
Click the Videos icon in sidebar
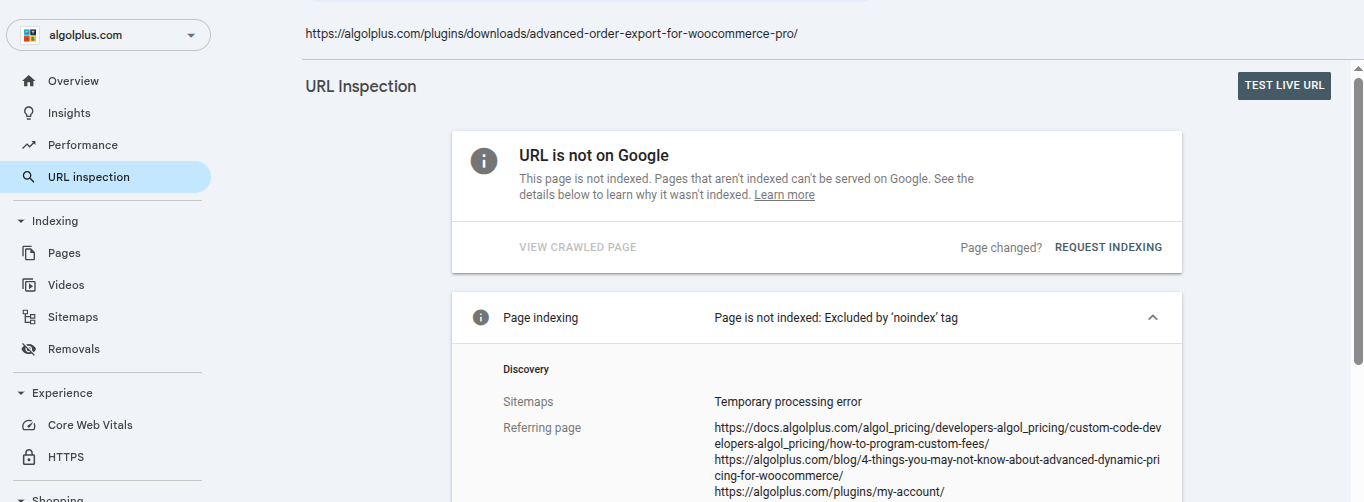point(29,285)
